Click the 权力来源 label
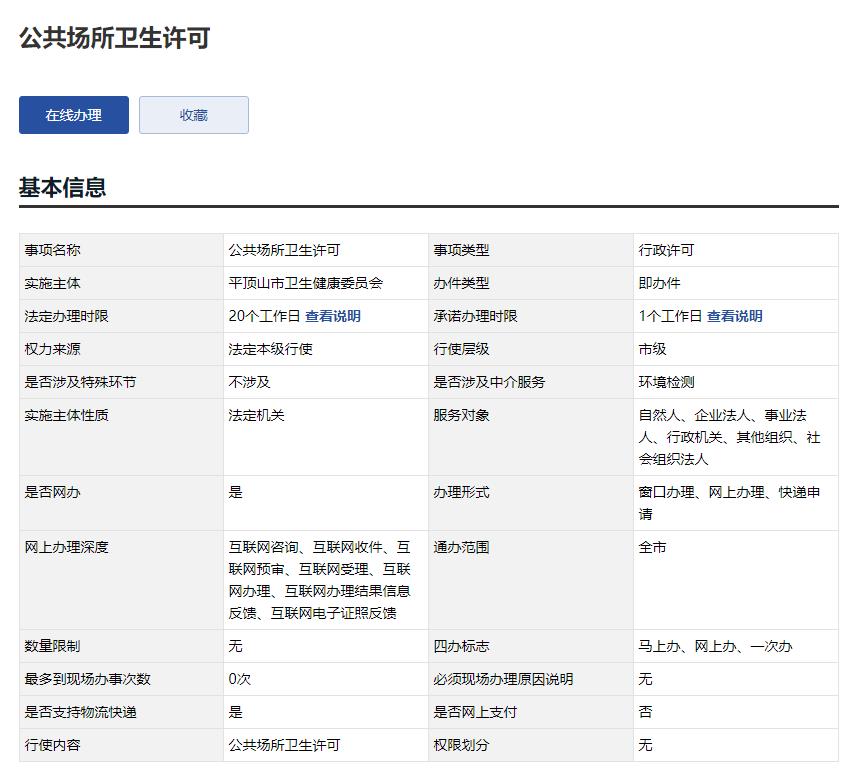 point(52,349)
